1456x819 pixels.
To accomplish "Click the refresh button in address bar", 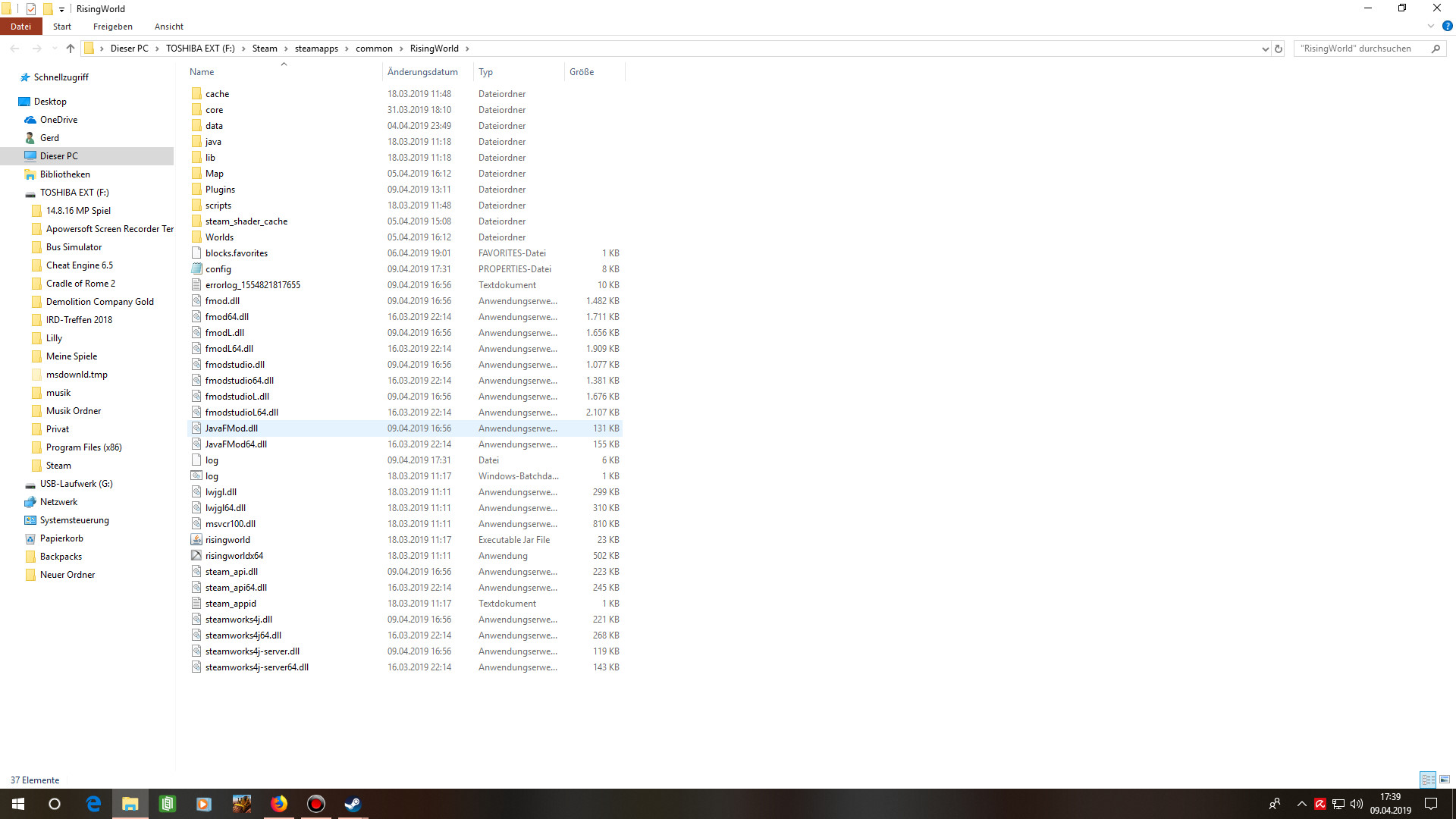I will [1279, 49].
